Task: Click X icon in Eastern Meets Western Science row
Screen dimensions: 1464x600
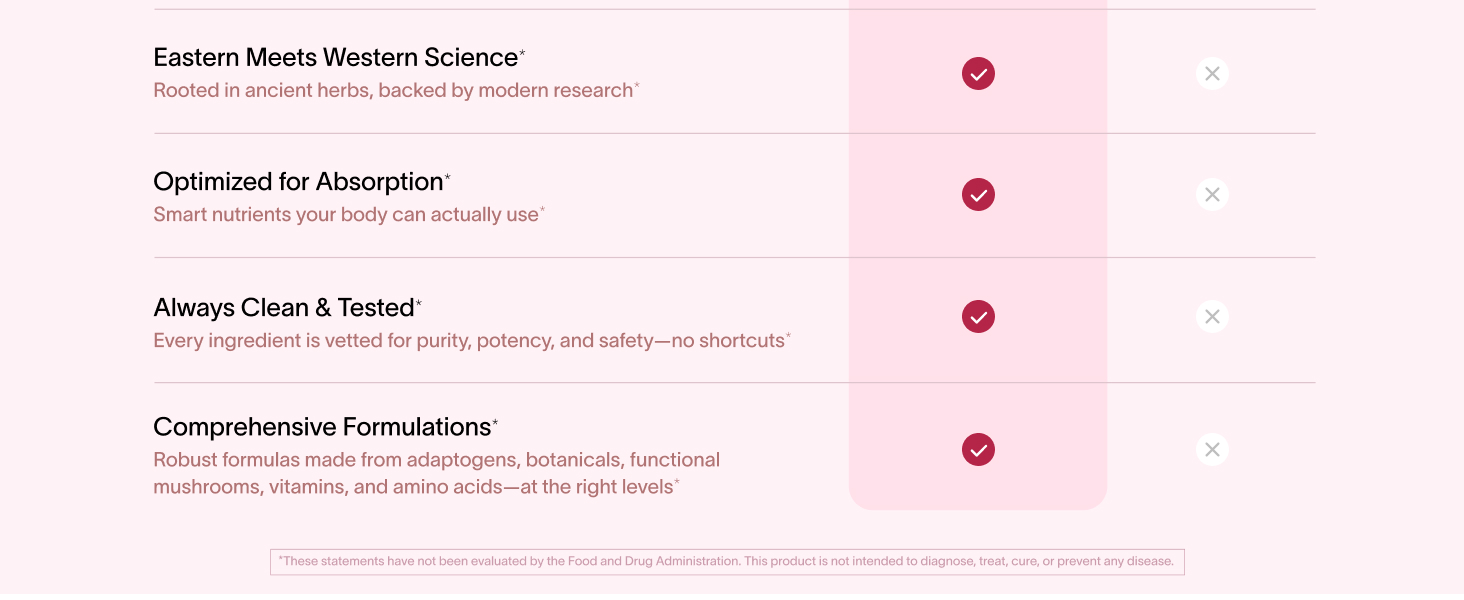Action: tap(1212, 74)
